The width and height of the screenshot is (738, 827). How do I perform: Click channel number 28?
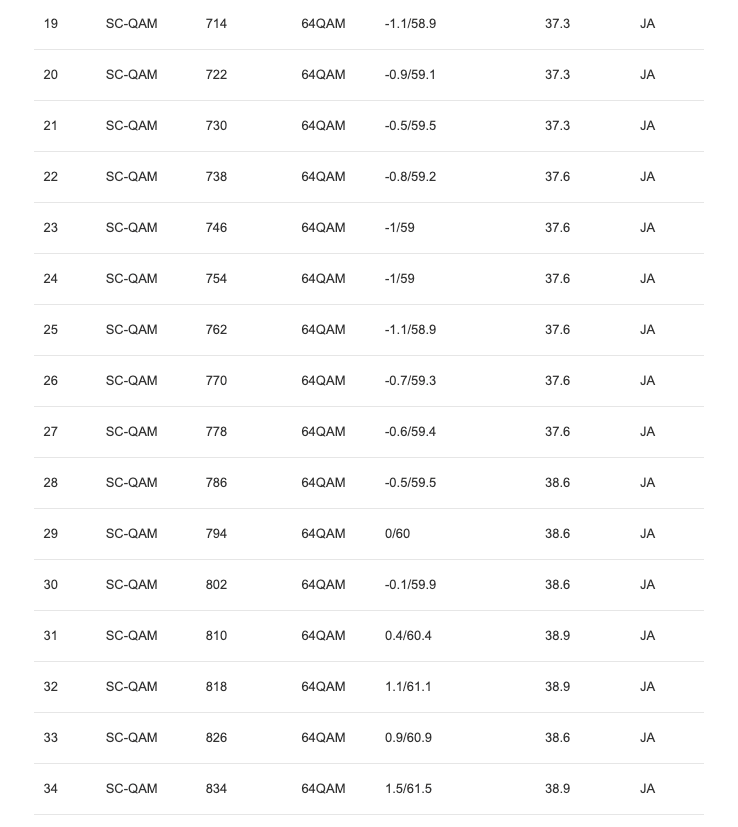tap(51, 483)
